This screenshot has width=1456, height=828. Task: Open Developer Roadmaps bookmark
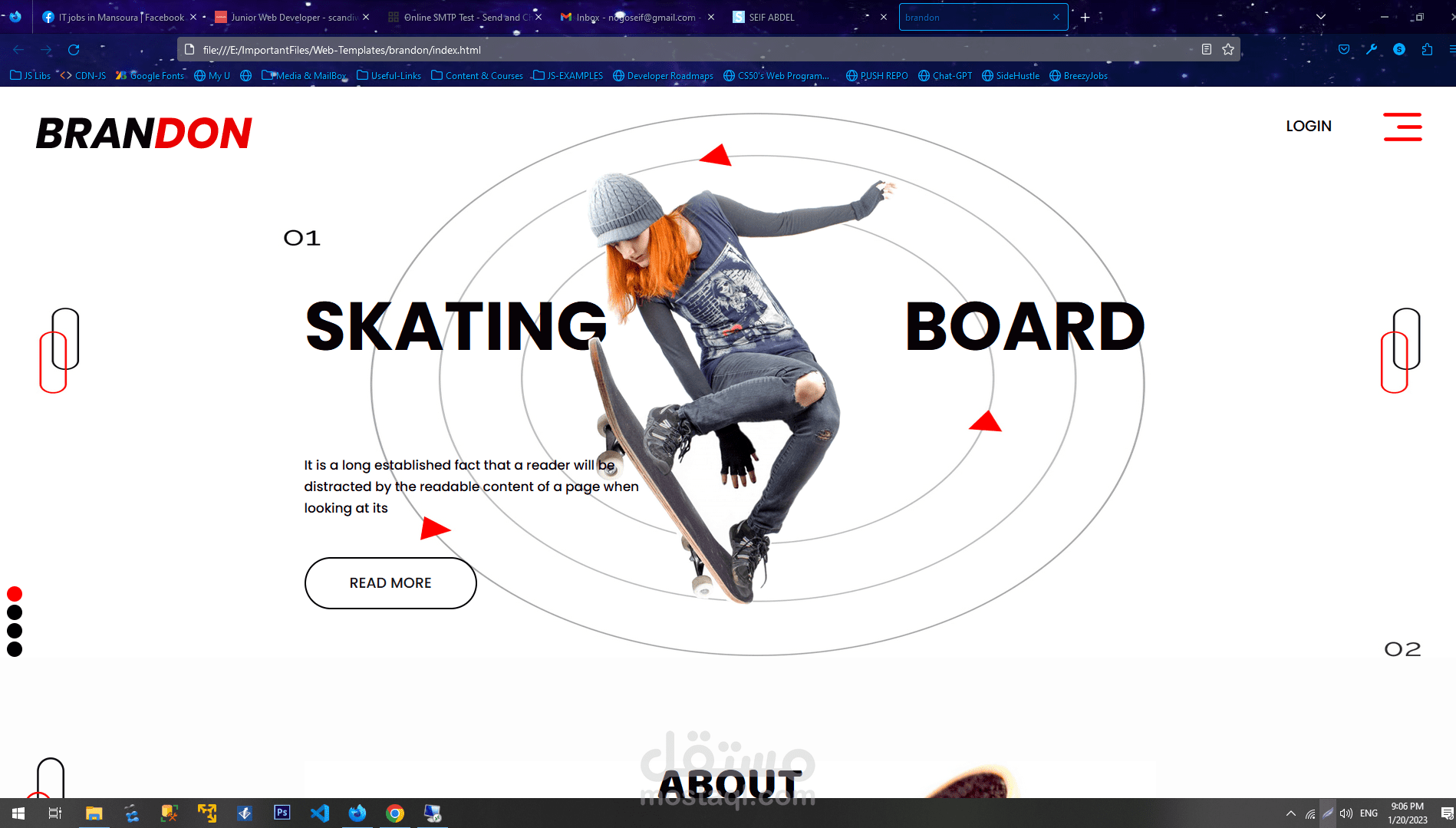click(664, 75)
